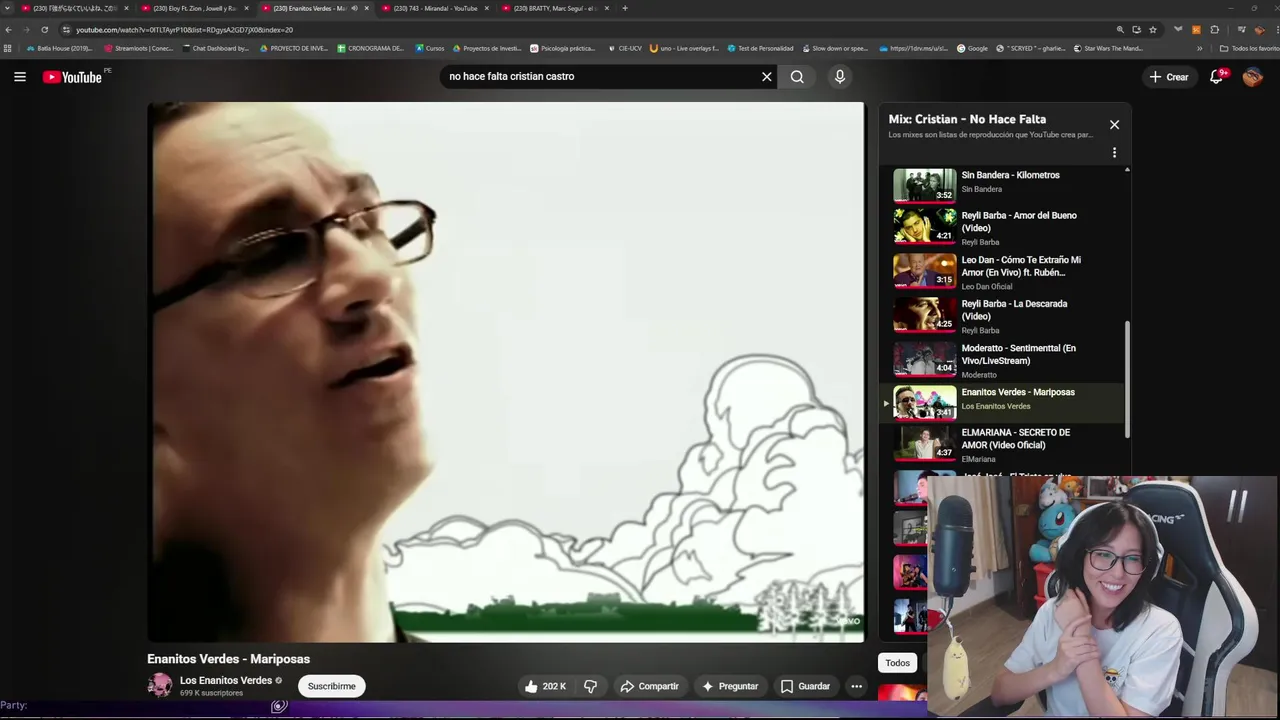Open the CRONOGRAMA DE... bookmark
Screen dimensions: 1280x720
pyautogui.click(x=371, y=48)
